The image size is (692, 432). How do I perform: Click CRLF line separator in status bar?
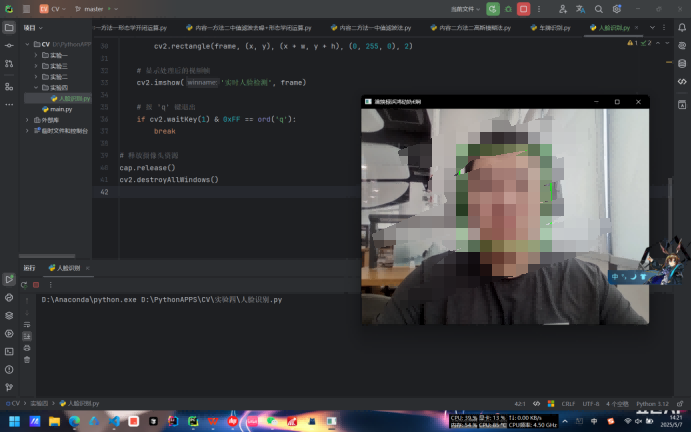pyautogui.click(x=568, y=404)
